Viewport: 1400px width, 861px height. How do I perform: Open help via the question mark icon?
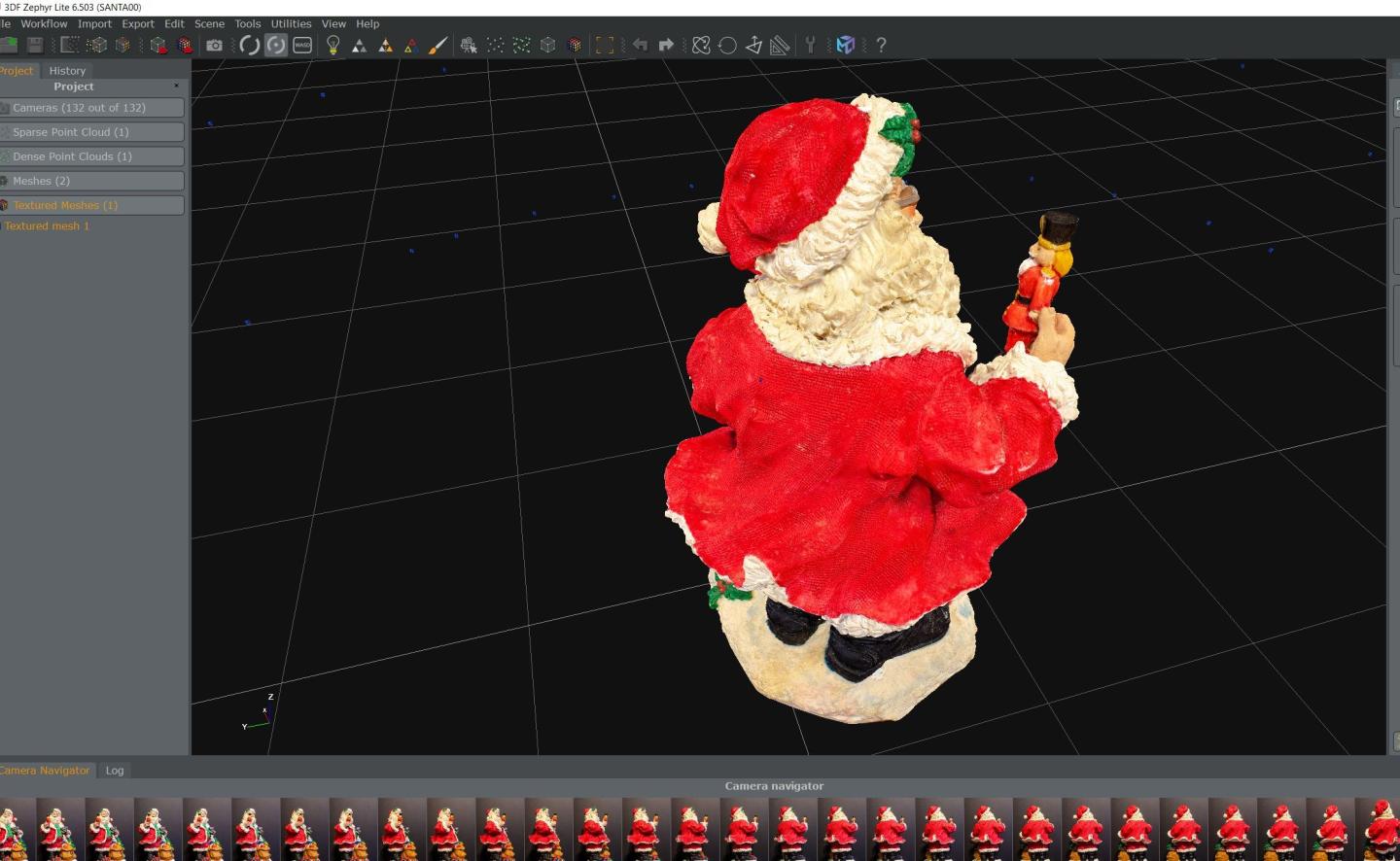click(x=881, y=45)
